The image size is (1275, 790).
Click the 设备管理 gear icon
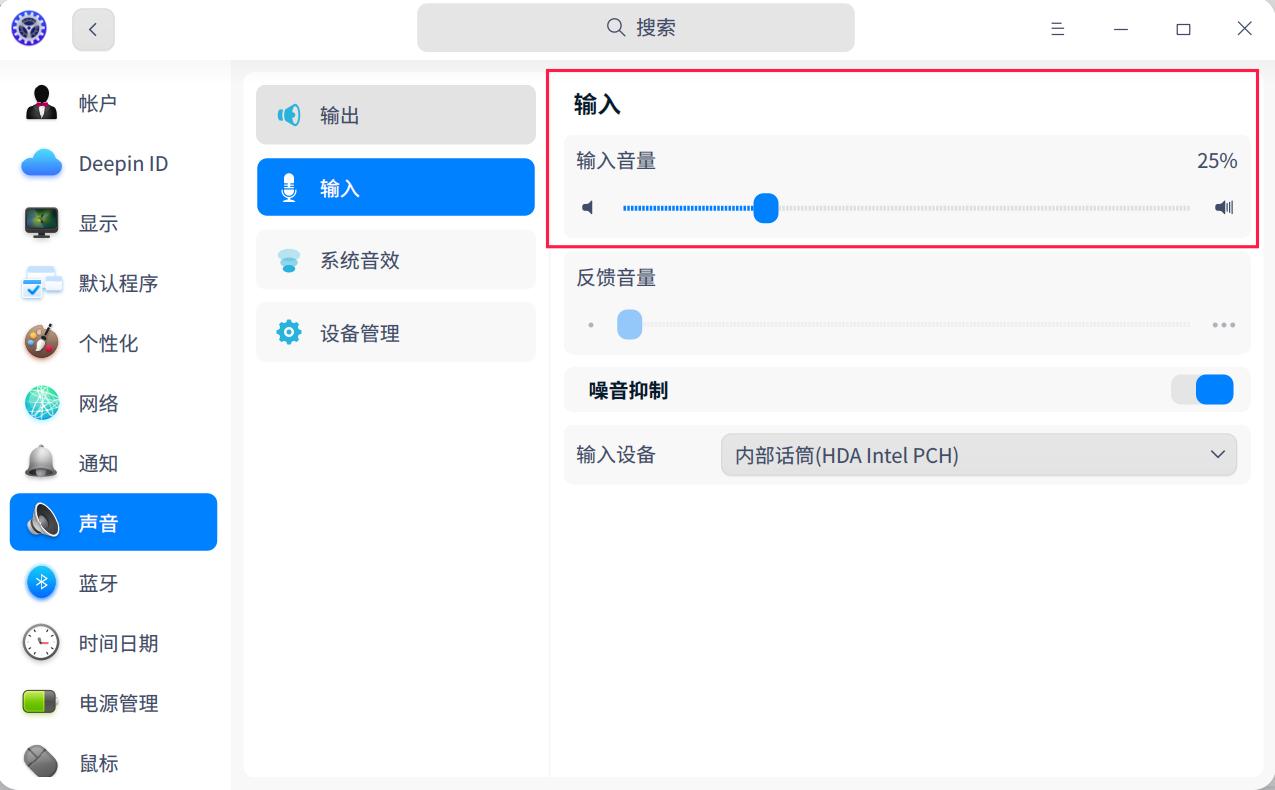(289, 332)
